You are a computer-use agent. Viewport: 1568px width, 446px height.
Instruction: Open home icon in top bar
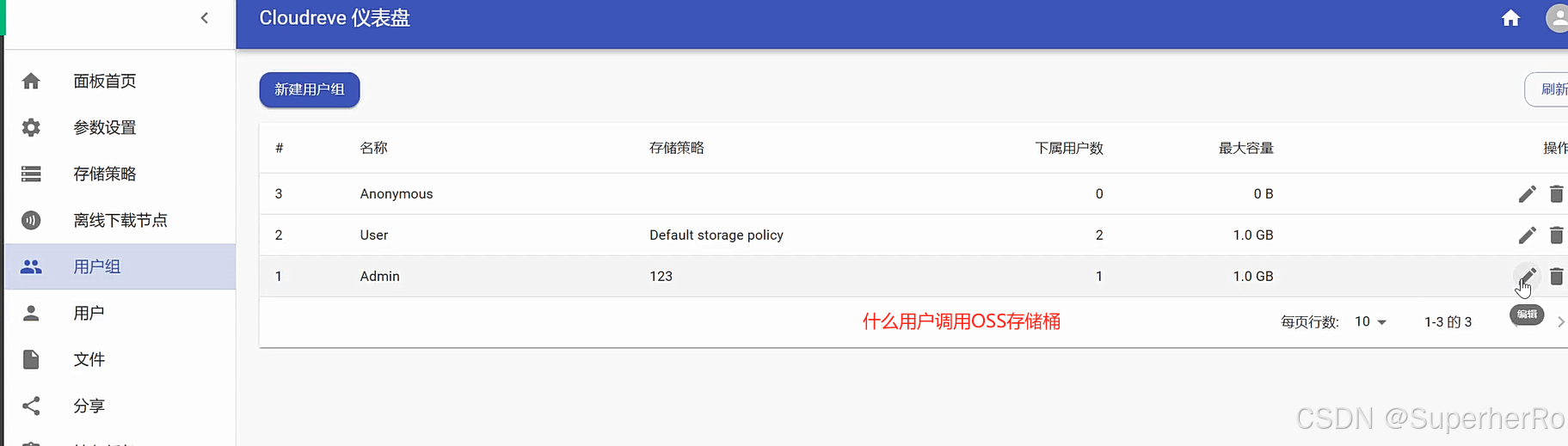pyautogui.click(x=1510, y=18)
